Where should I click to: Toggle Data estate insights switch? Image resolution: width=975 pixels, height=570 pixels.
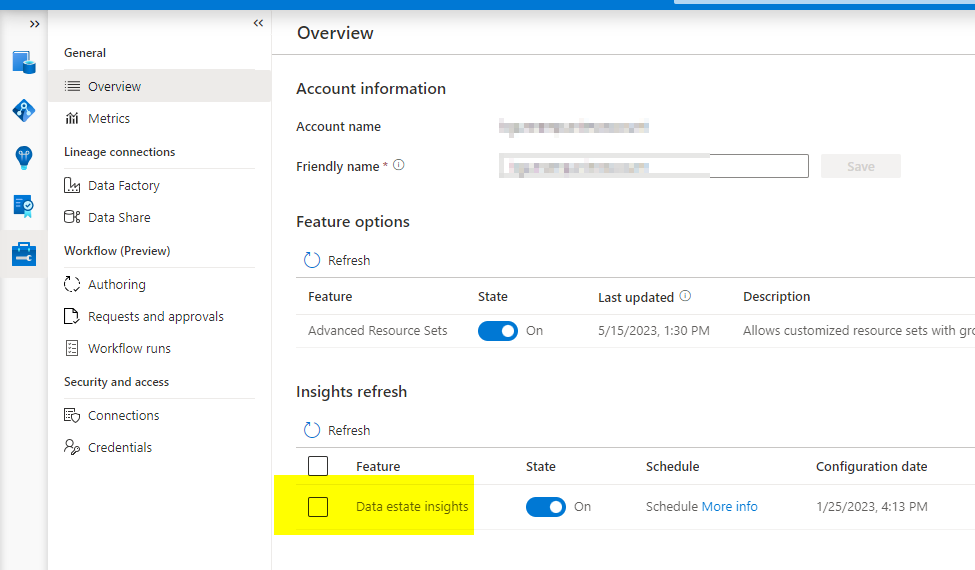(545, 507)
